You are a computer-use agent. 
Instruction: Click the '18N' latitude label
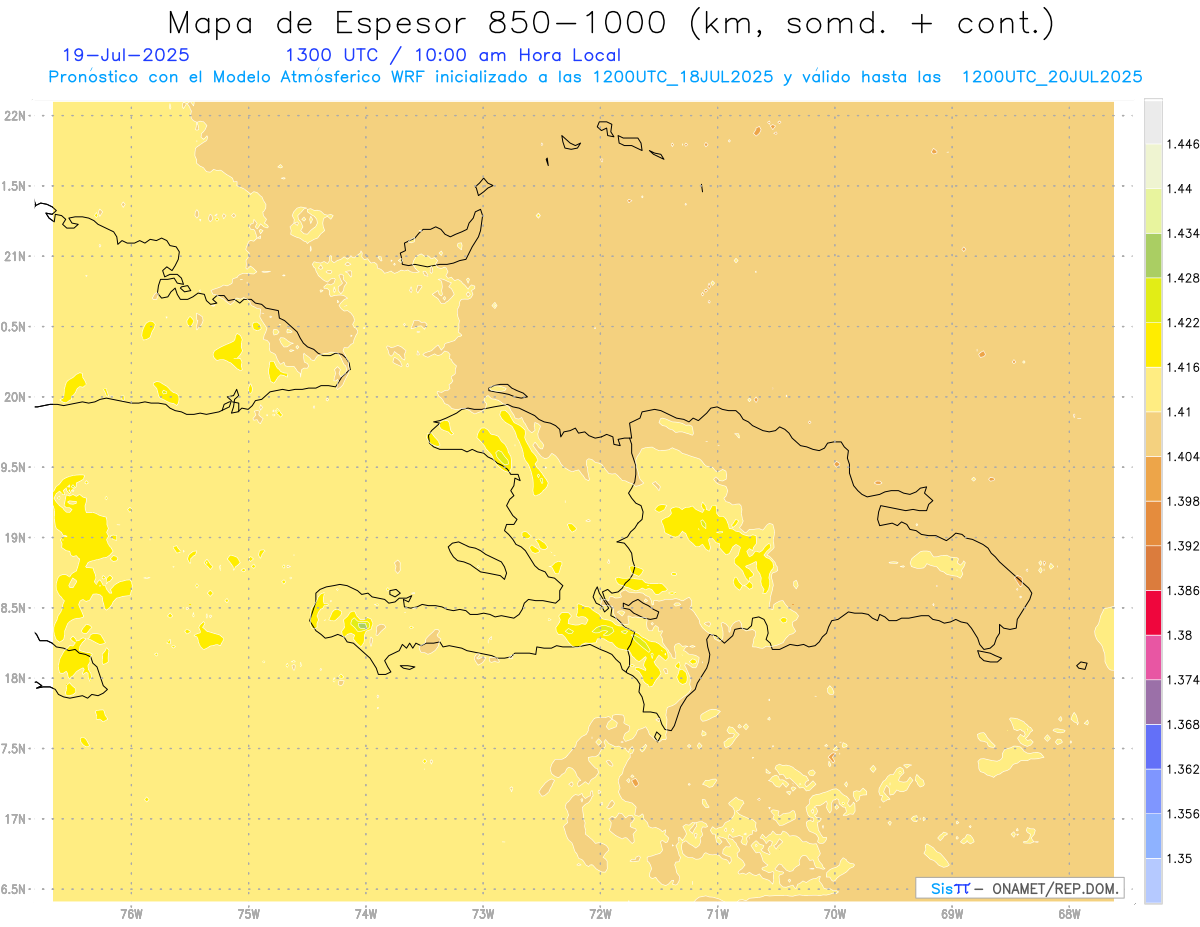tap(17, 678)
